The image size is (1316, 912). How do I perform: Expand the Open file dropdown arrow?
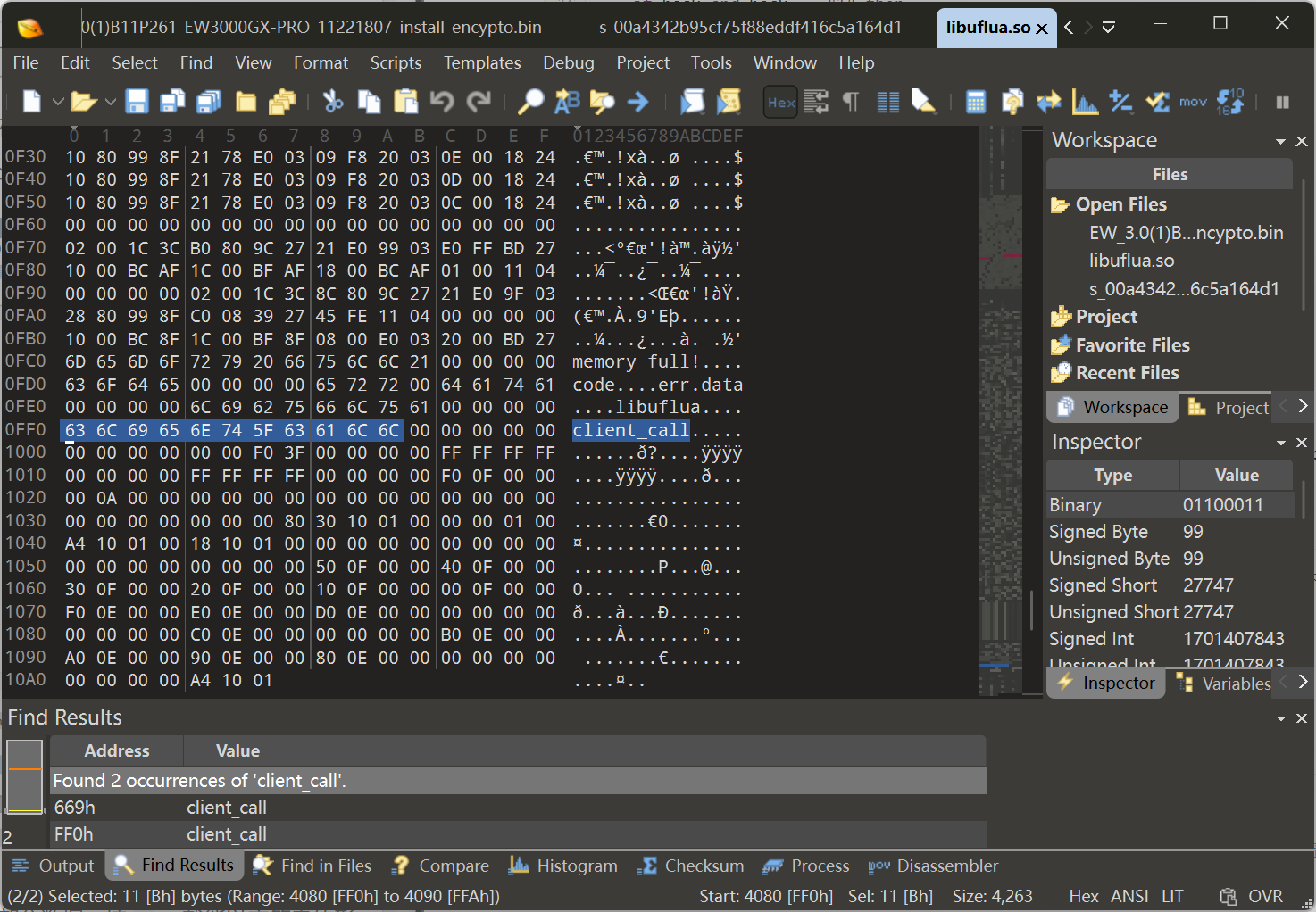pyautogui.click(x=111, y=102)
